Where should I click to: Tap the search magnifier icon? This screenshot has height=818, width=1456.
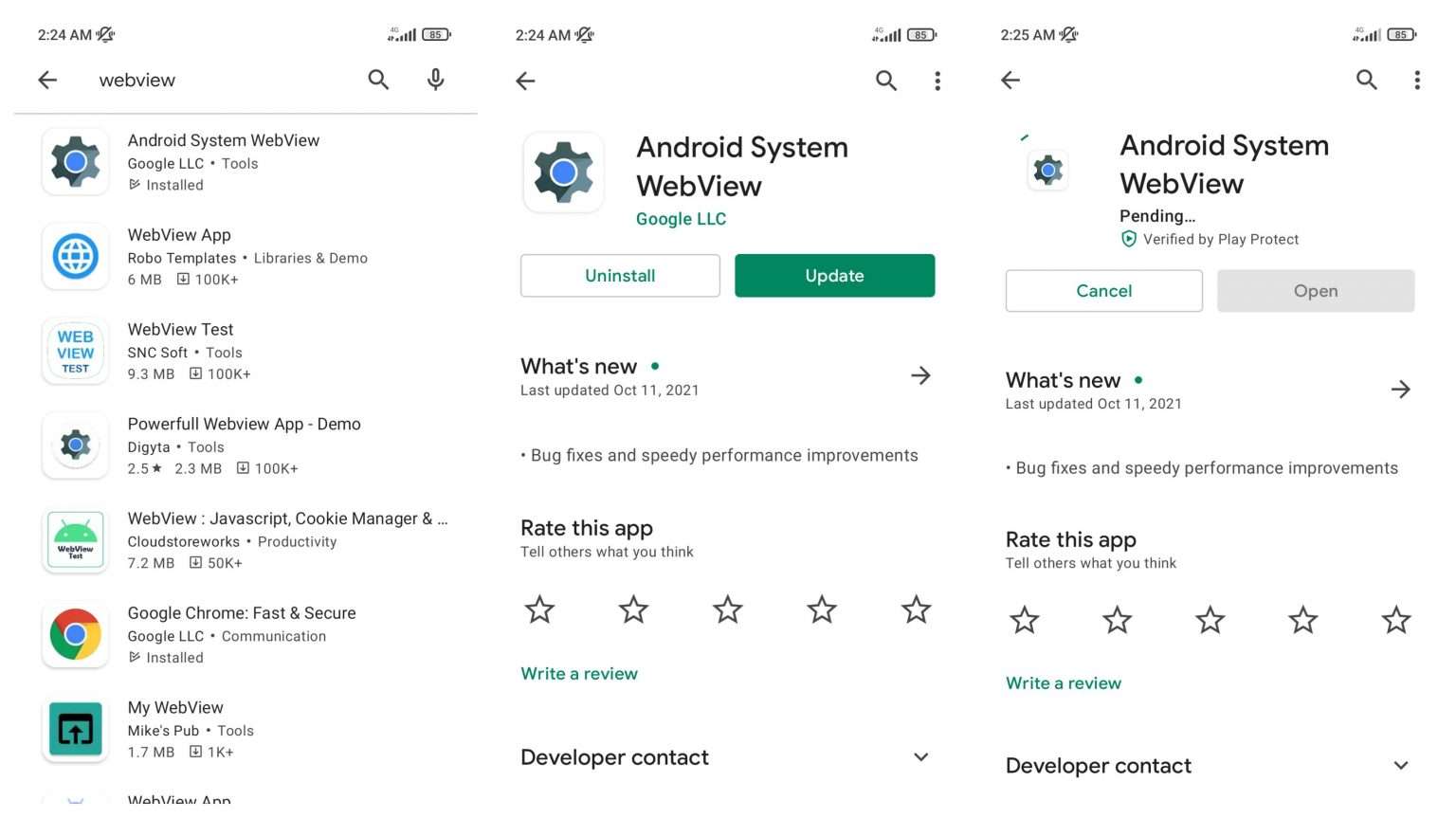click(x=378, y=80)
